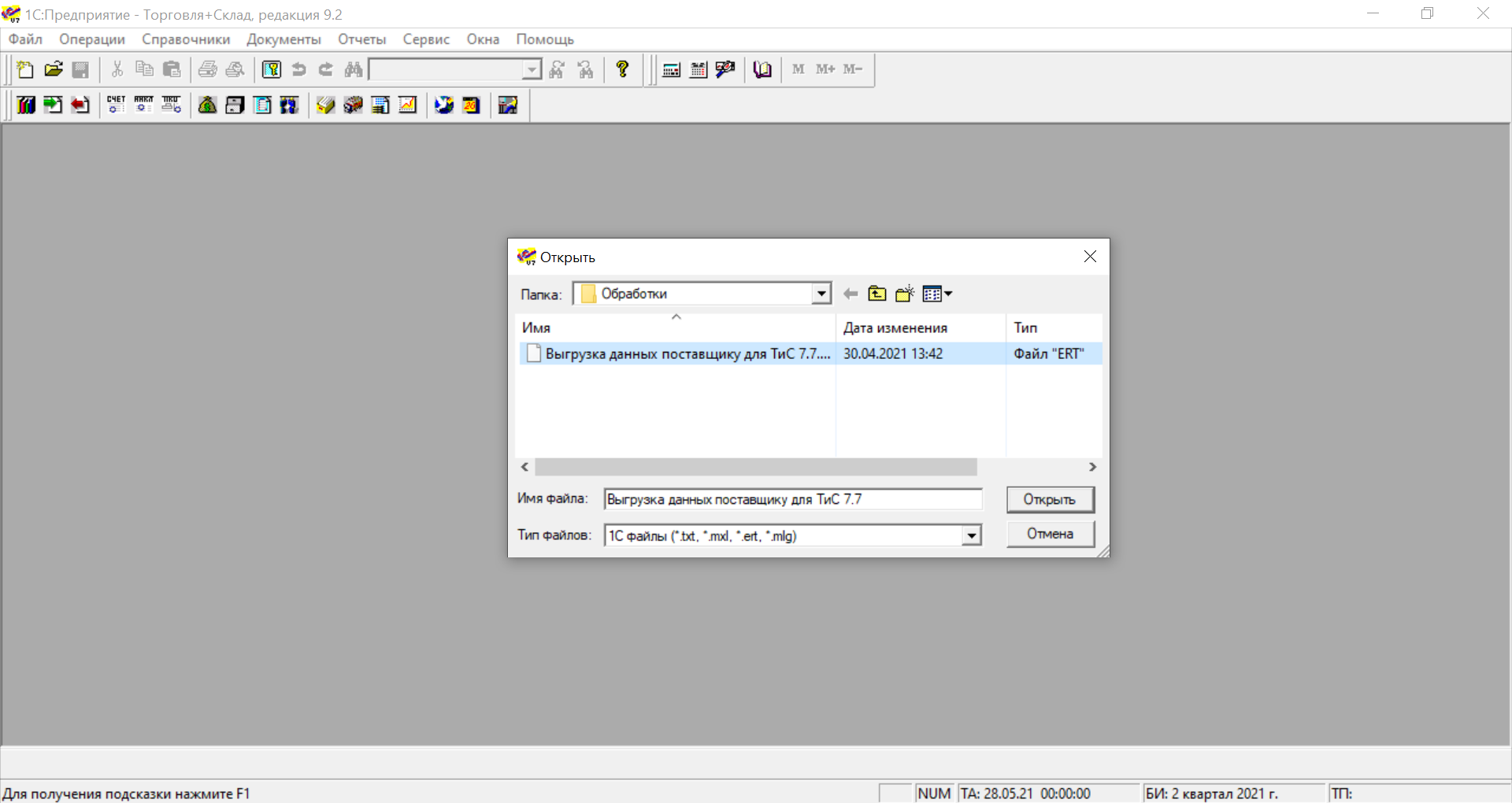Click the Save (floppy disk) toolbar icon
Viewport: 1512px width, 803px height.
coord(80,69)
